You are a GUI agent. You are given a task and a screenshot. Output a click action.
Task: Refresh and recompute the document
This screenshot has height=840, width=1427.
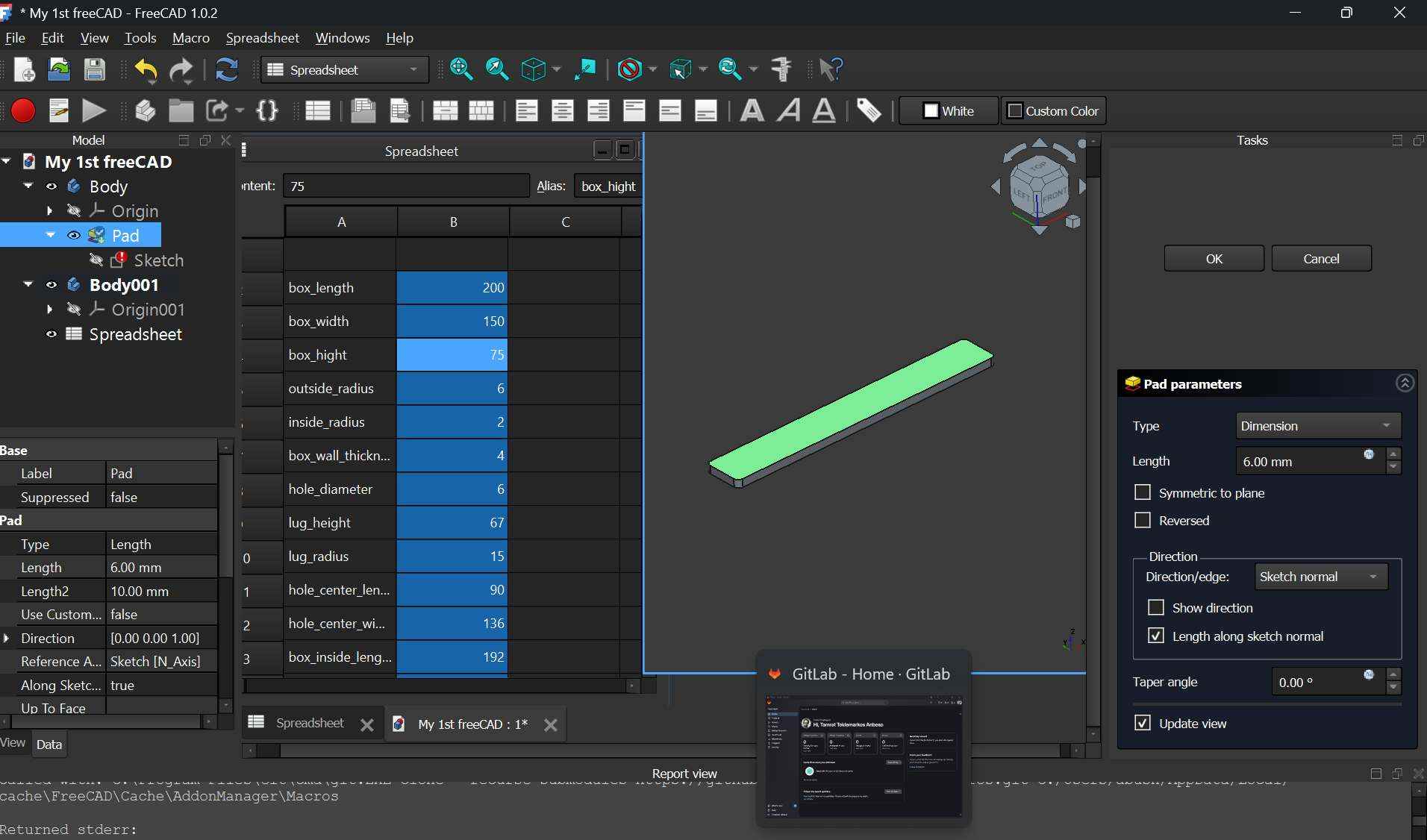tap(226, 69)
